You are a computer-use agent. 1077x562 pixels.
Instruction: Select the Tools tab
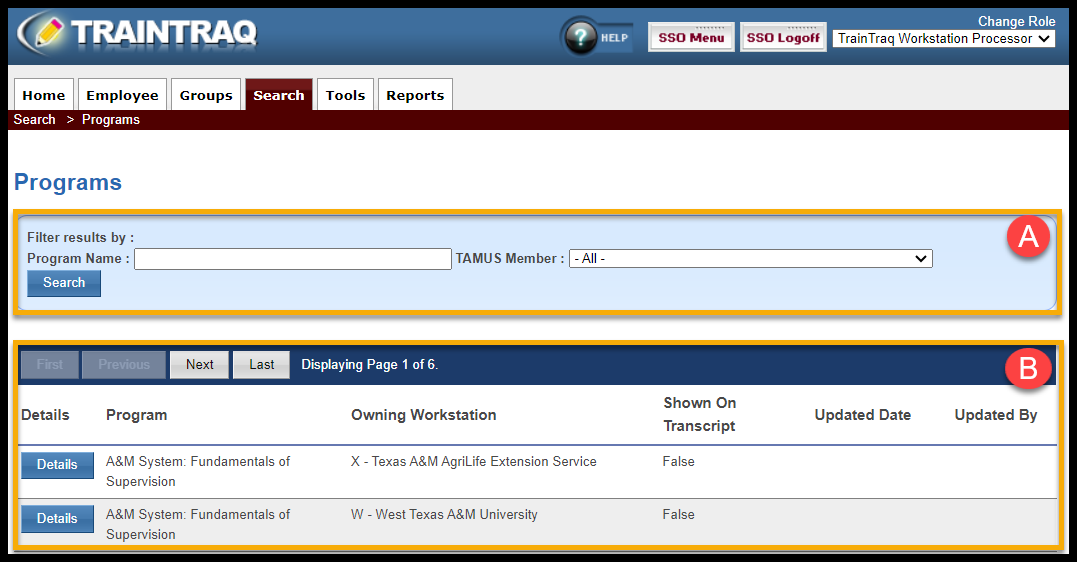[x=345, y=95]
